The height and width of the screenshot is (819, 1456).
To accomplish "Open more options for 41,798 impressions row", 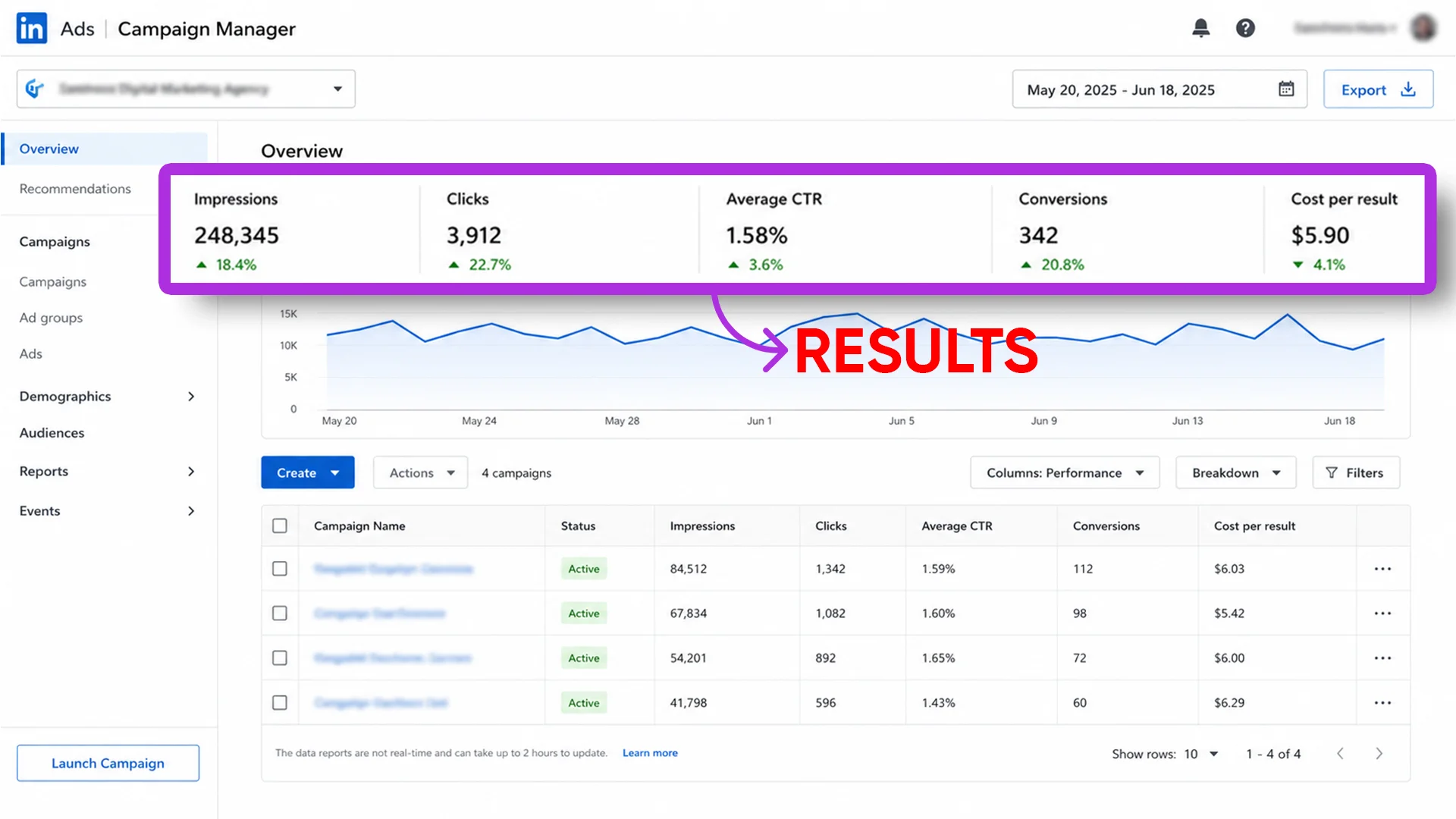I will pyautogui.click(x=1382, y=703).
